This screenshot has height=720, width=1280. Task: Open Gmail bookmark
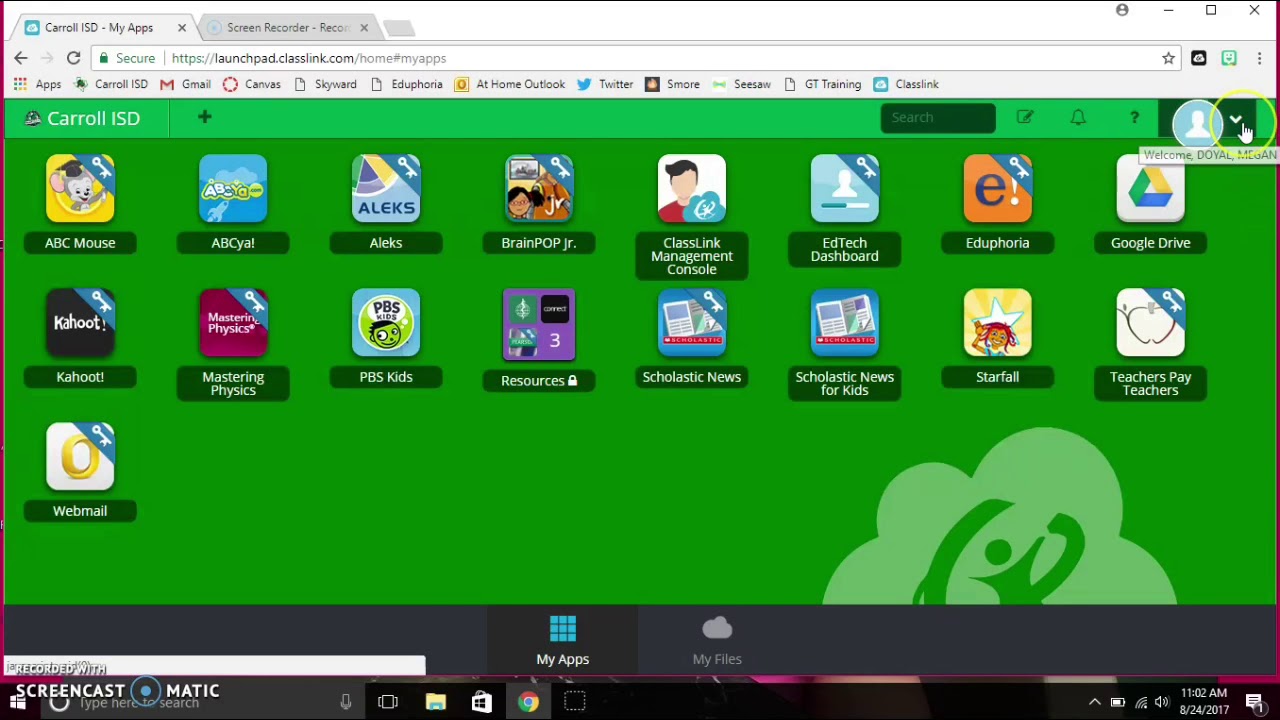[186, 84]
